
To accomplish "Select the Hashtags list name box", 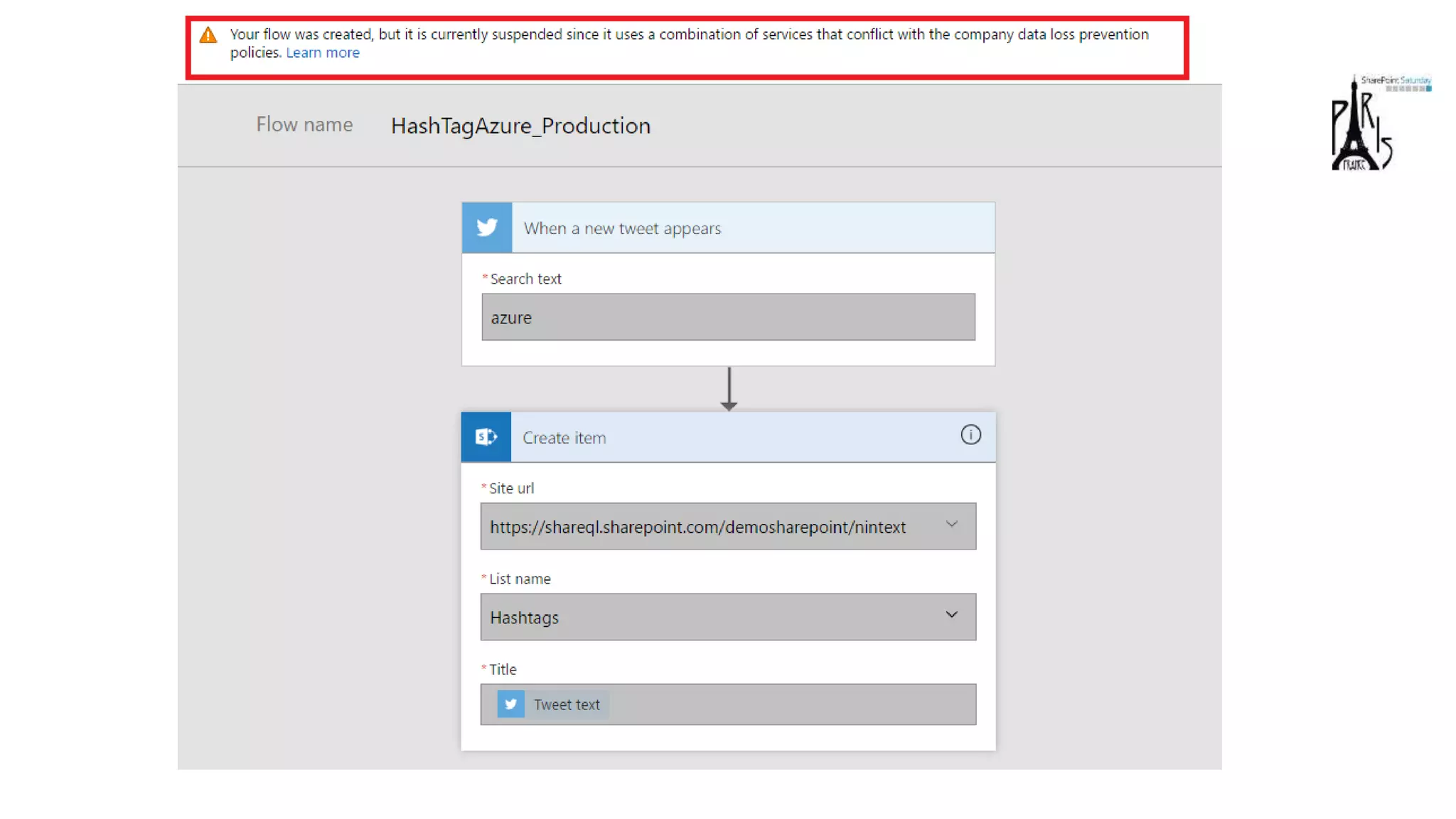I will tap(711, 617).
